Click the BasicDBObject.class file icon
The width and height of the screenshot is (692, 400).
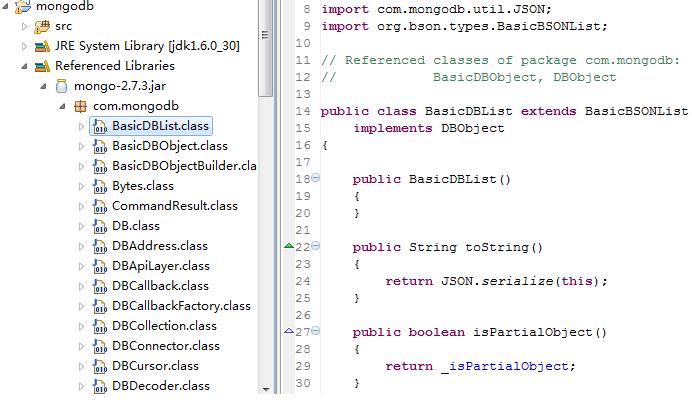[100, 146]
